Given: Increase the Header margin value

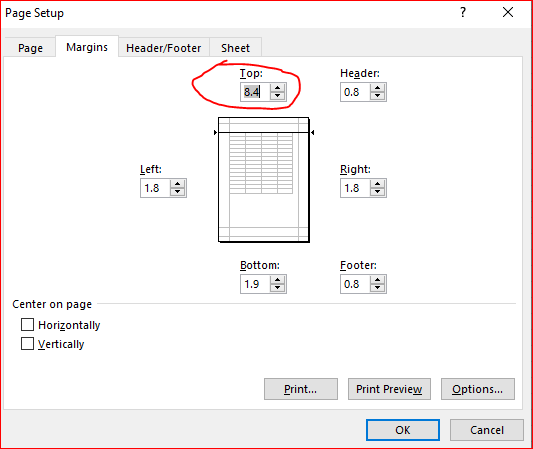Looking at the screenshot, I should pos(378,88).
